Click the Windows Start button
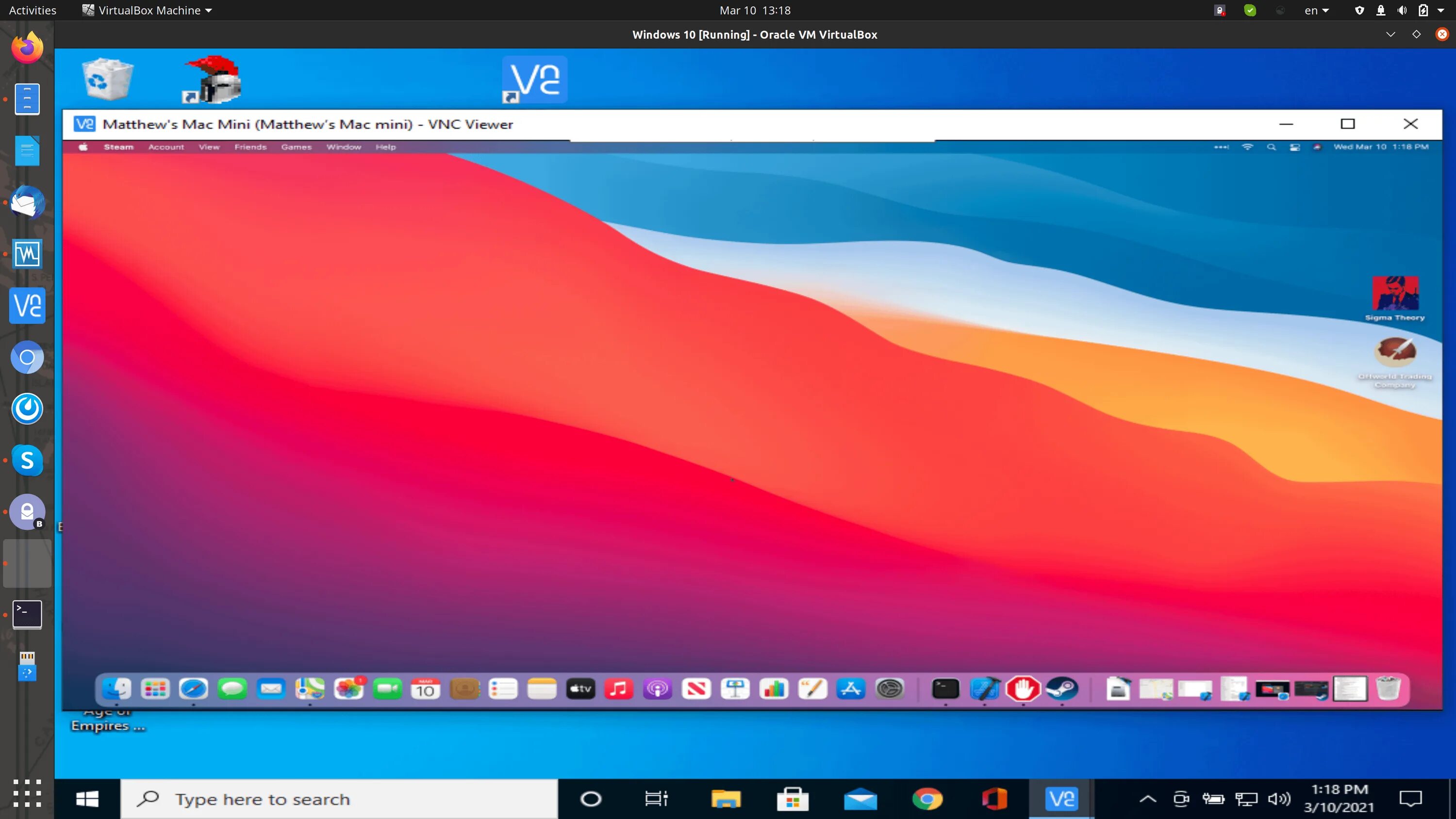The width and height of the screenshot is (1456, 819). click(87, 799)
